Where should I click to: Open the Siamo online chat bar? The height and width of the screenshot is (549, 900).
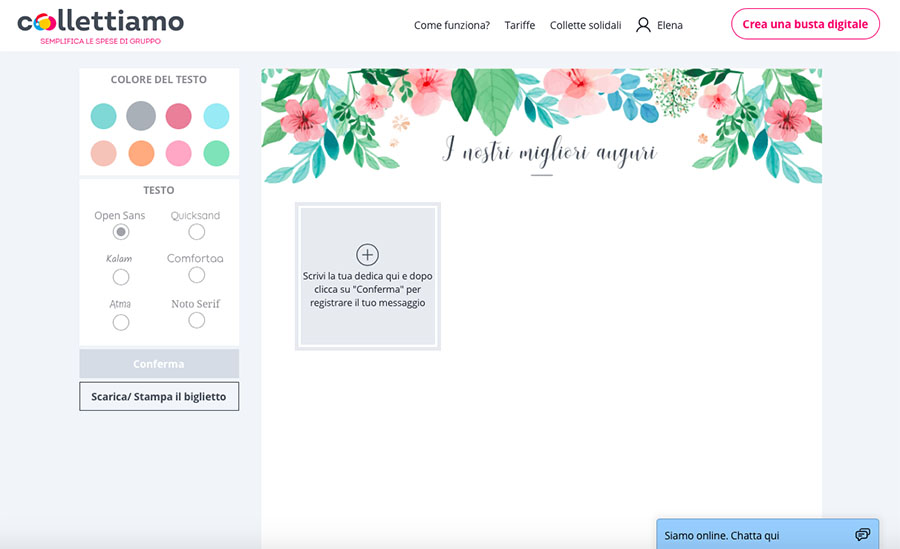[767, 534]
